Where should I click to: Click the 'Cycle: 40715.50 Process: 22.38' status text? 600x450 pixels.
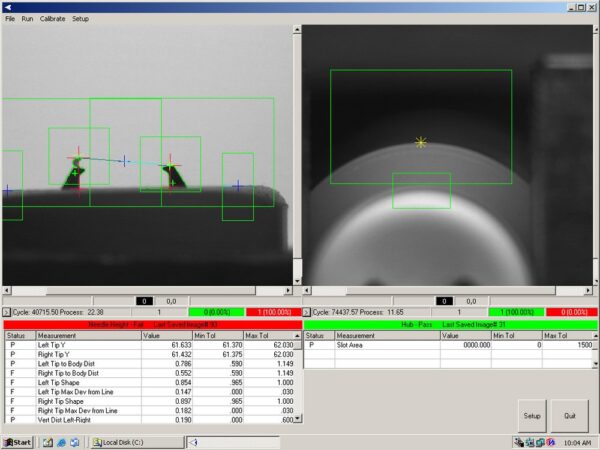58,312
